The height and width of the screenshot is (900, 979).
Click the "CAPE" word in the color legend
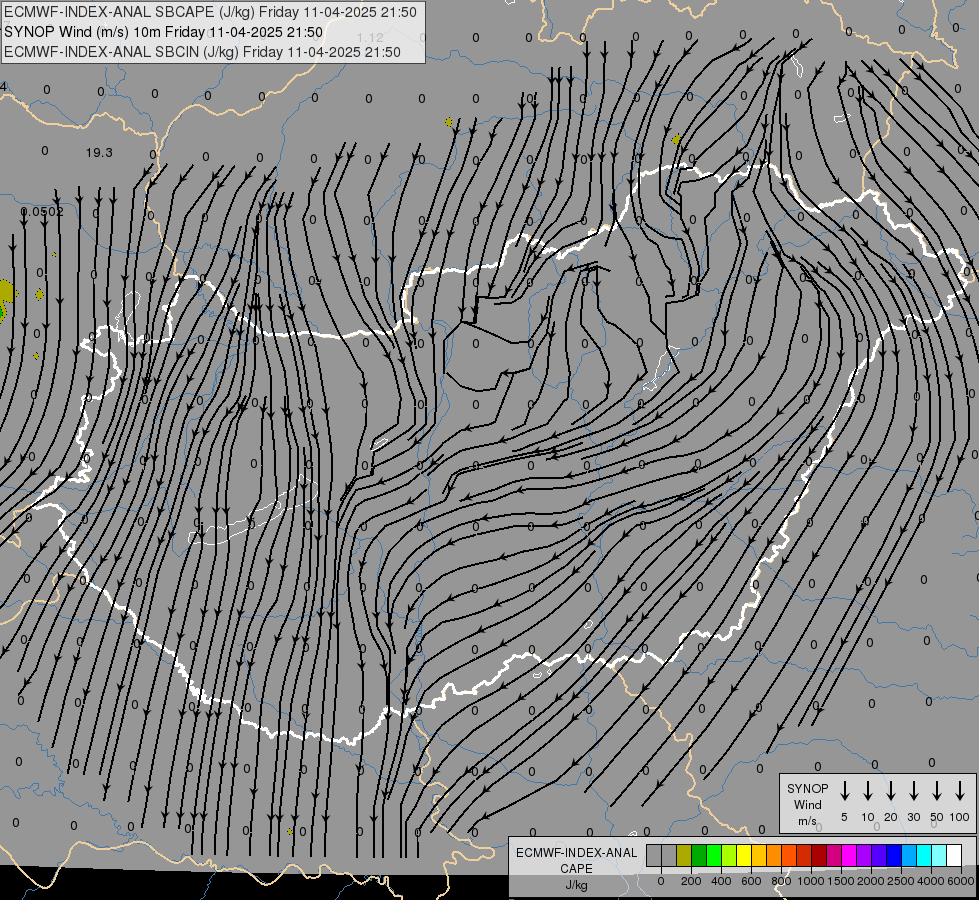click(x=576, y=869)
